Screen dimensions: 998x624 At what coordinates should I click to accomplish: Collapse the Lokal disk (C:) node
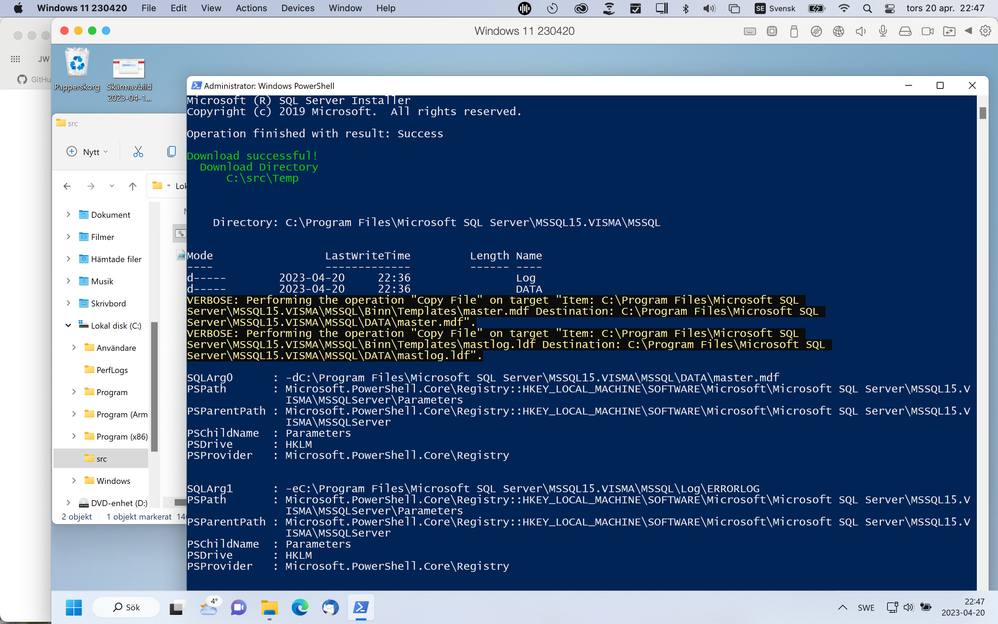[68, 325]
